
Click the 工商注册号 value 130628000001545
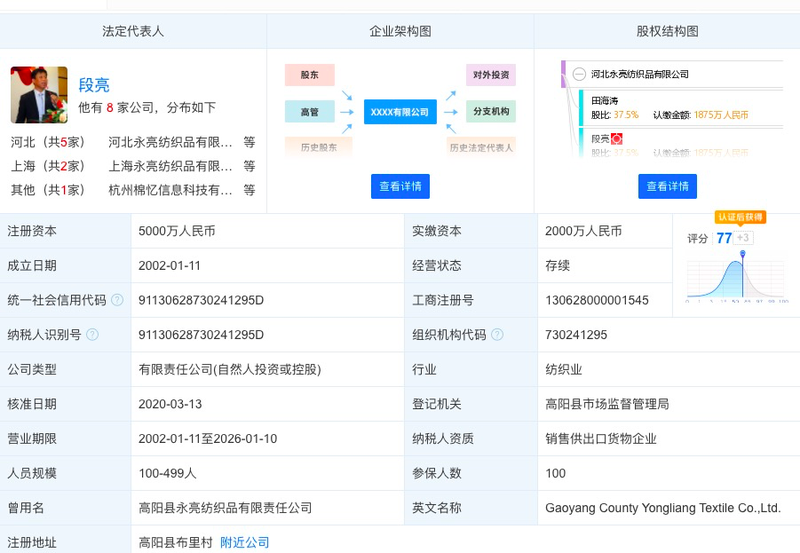(597, 300)
